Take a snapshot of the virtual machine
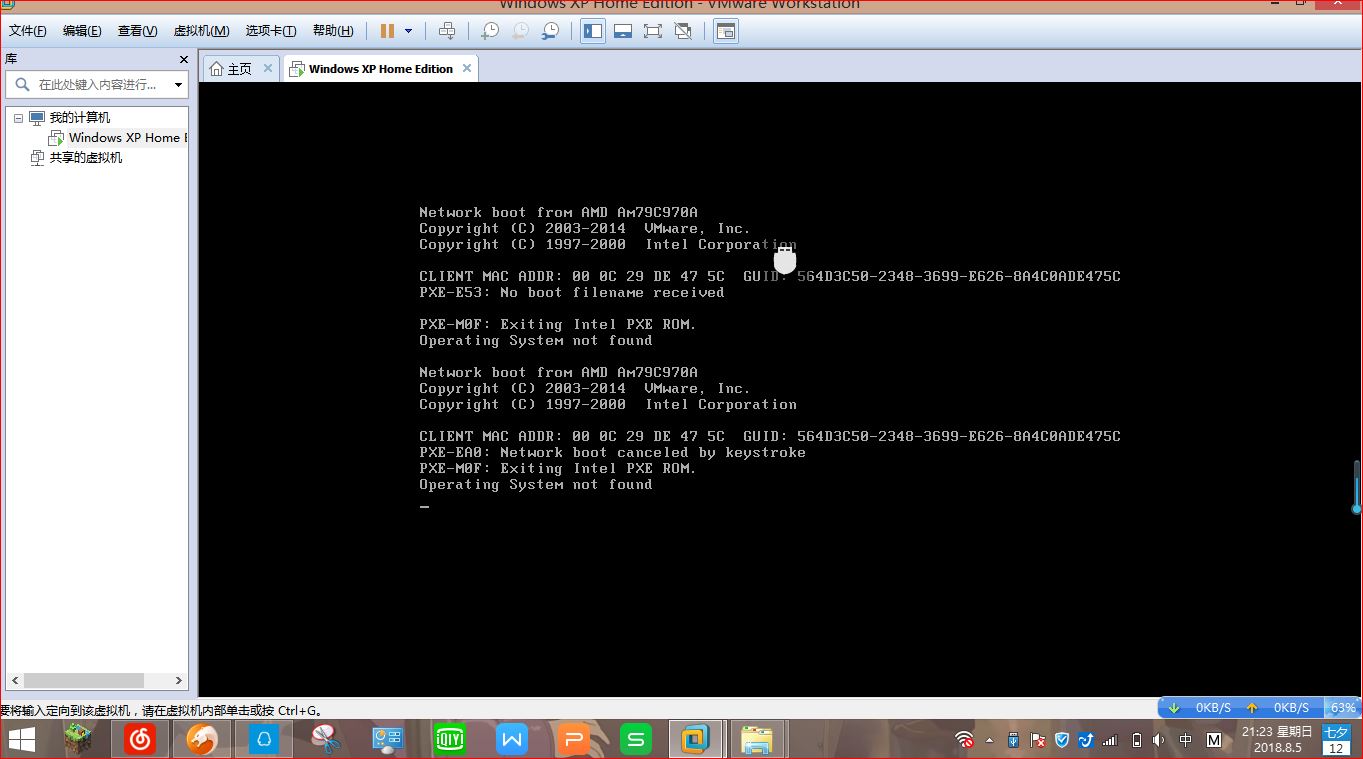This screenshot has width=1363, height=759. (x=490, y=31)
